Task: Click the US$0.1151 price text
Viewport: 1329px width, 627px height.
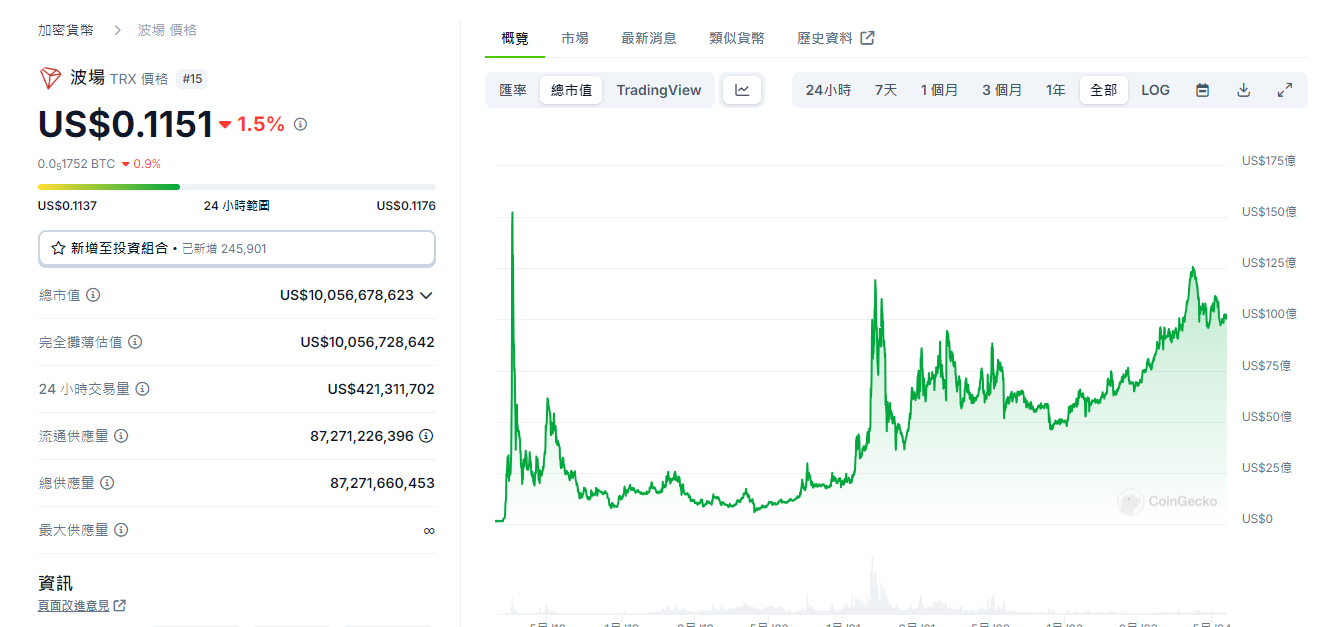Action: [126, 124]
